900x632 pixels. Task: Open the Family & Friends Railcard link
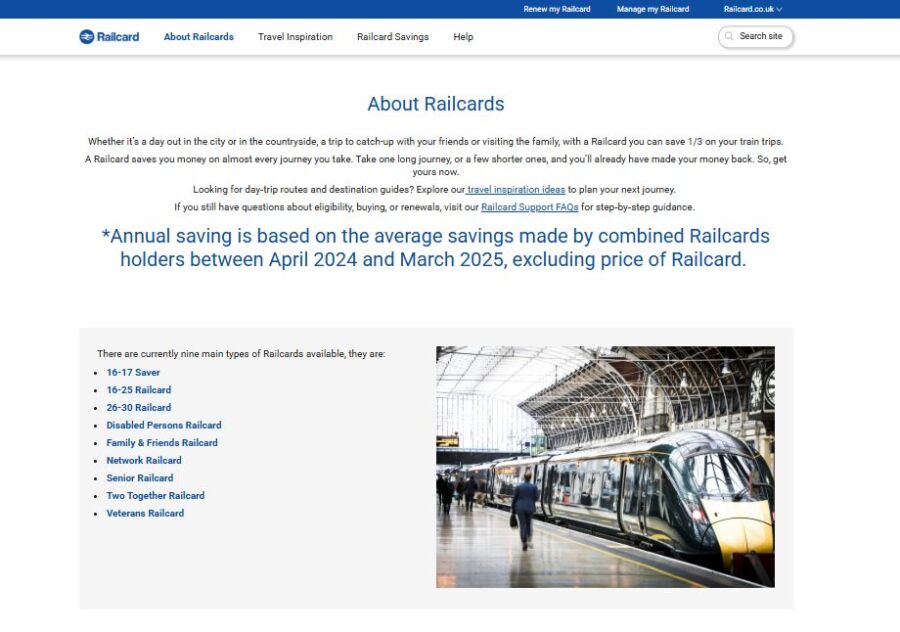(x=162, y=443)
